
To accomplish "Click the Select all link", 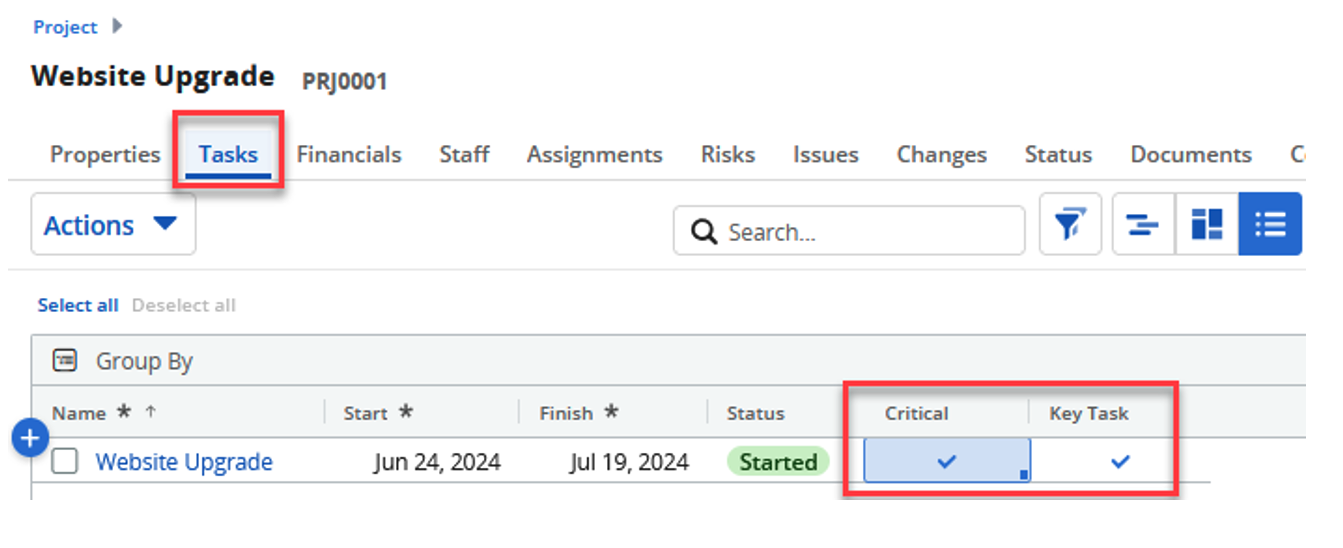I will [78, 305].
